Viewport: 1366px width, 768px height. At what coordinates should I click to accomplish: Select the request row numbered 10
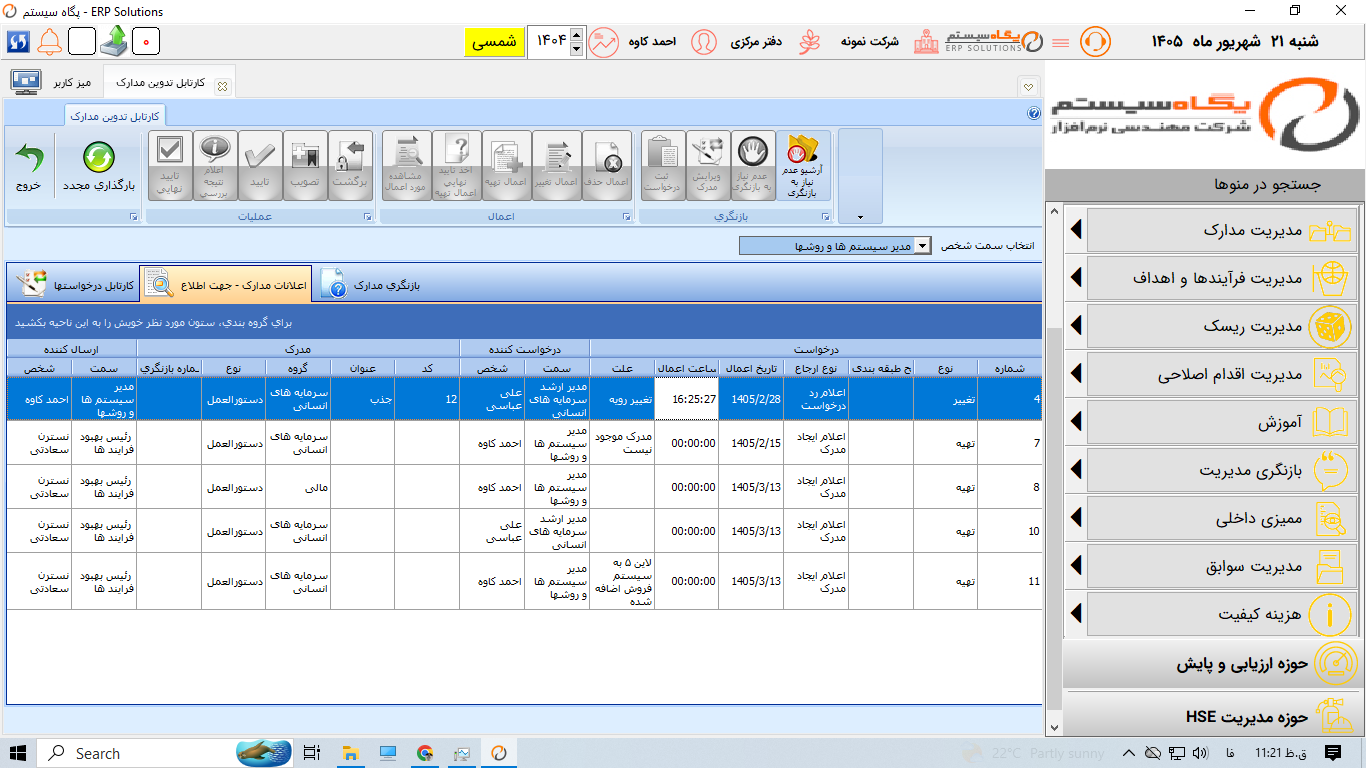pos(524,531)
